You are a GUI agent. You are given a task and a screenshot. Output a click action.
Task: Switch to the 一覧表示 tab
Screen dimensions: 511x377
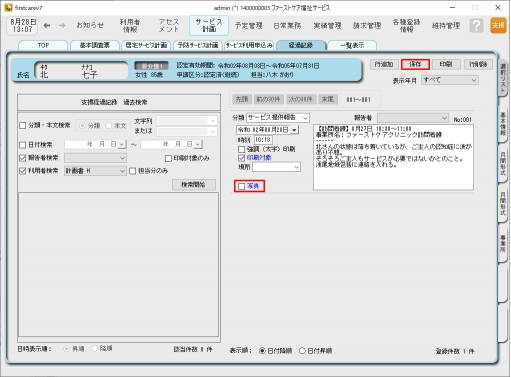(x=352, y=45)
